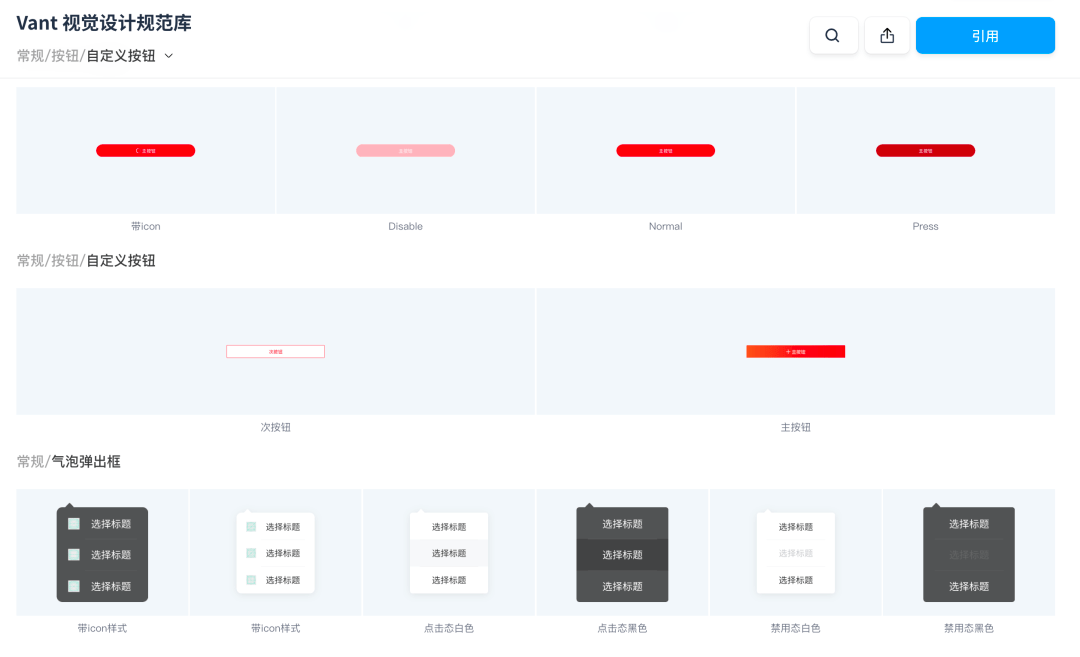Click third row square icon in dark popover
The width and height of the screenshot is (1080, 657).
(74, 586)
